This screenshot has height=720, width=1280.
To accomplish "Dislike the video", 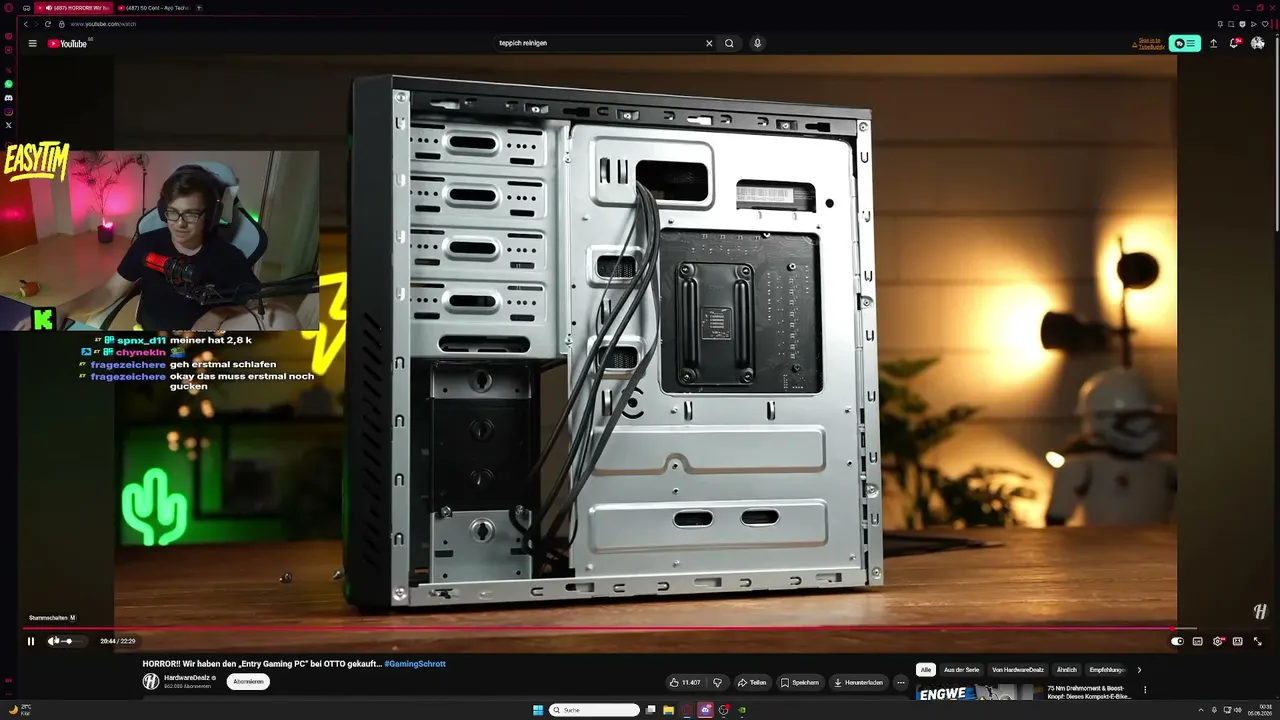I will 717,682.
